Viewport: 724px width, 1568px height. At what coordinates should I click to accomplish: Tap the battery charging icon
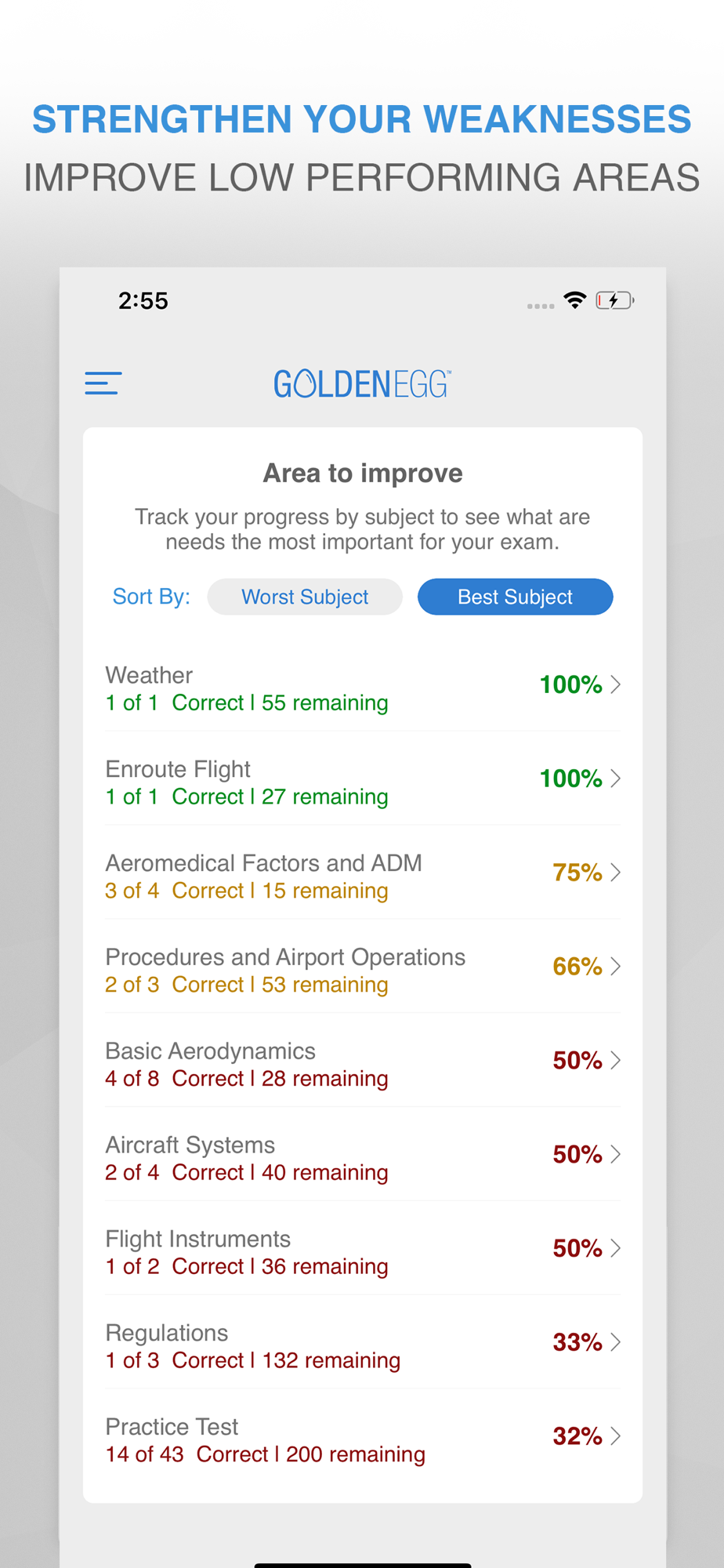[x=614, y=300]
